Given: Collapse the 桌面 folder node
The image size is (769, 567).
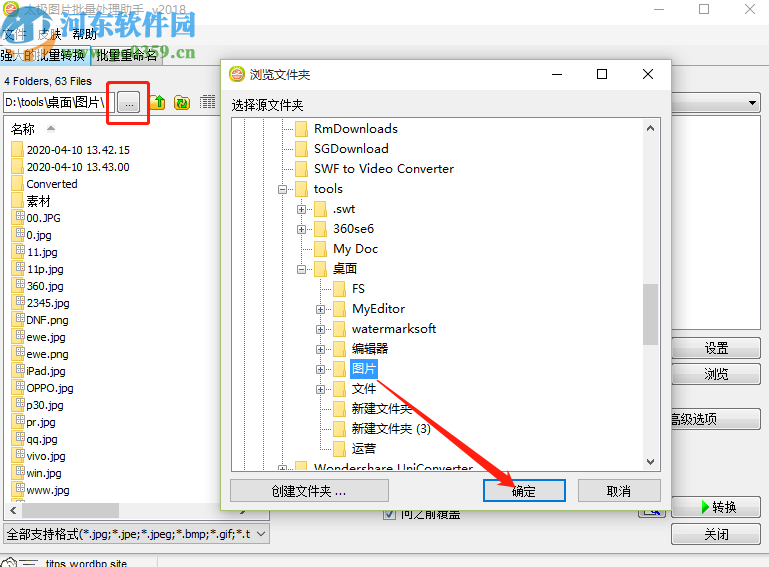Looking at the screenshot, I should [302, 269].
